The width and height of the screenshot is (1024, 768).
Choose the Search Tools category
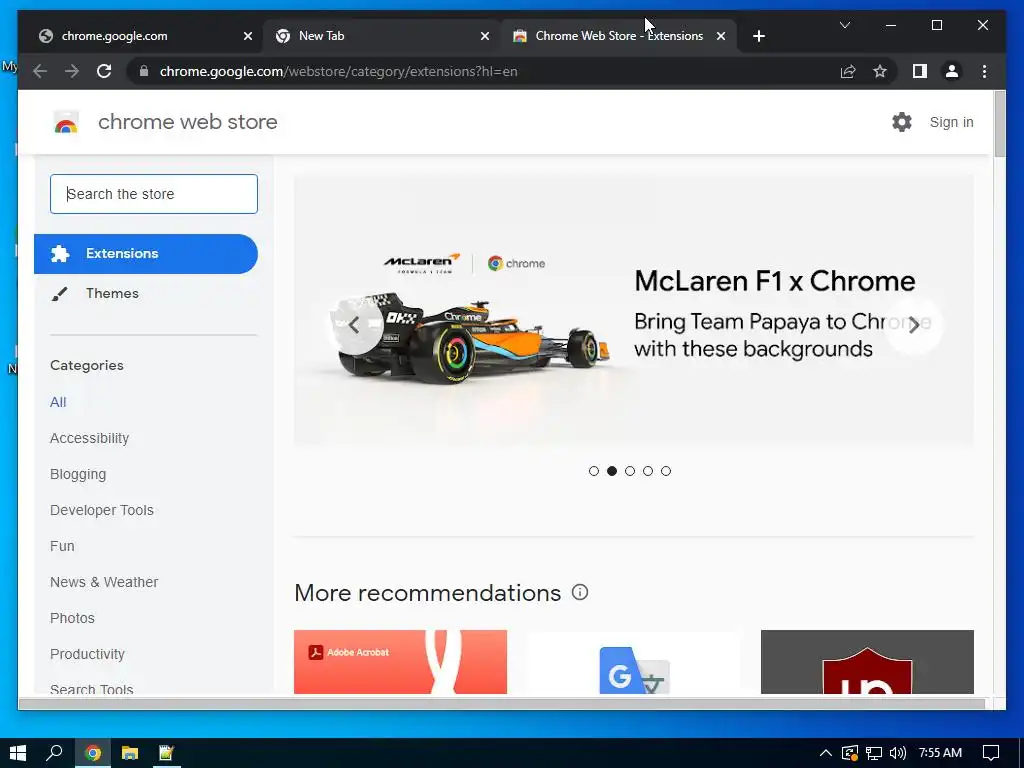tap(91, 688)
